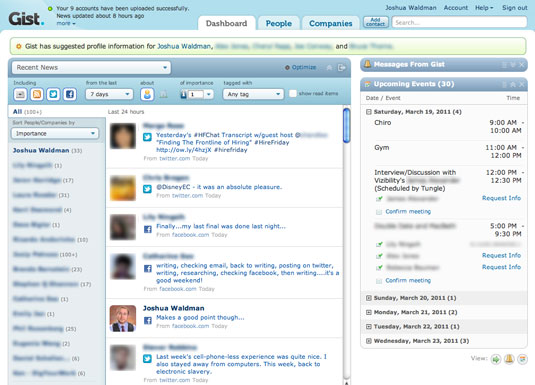Open the 7 days time range dropdown
Viewport: 535px width, 385px height.
coord(109,94)
